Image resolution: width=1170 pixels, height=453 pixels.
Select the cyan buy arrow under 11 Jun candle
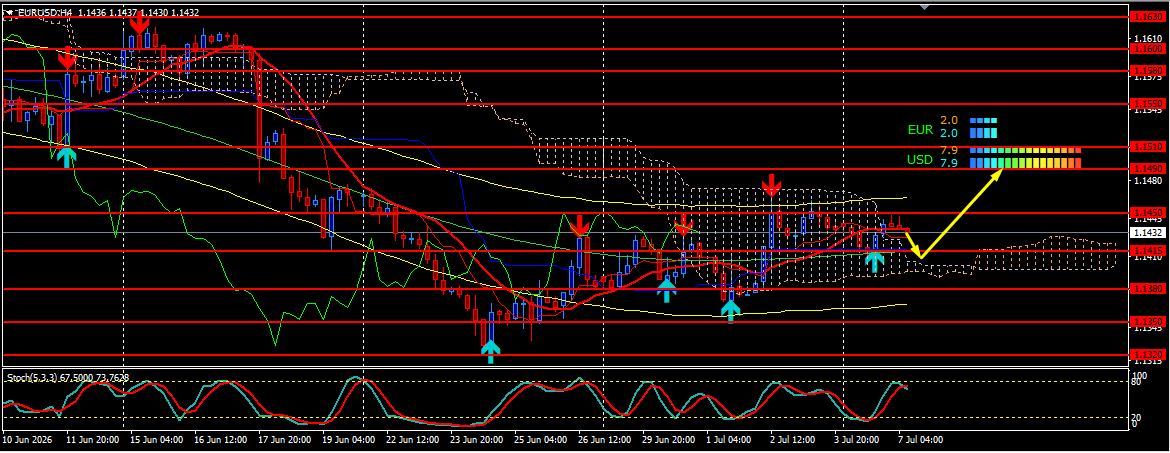(67, 157)
